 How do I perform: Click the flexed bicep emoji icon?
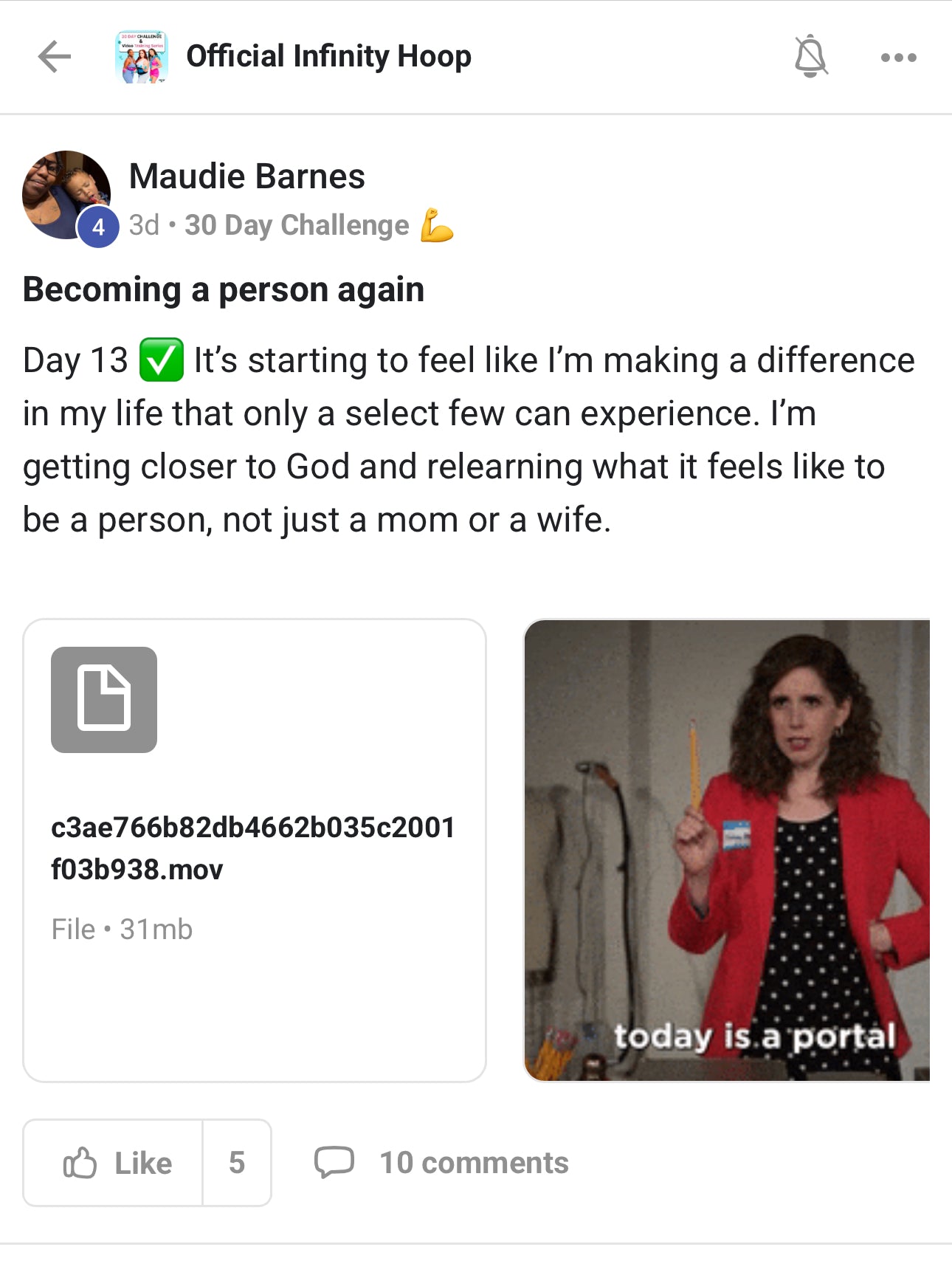[x=436, y=225]
